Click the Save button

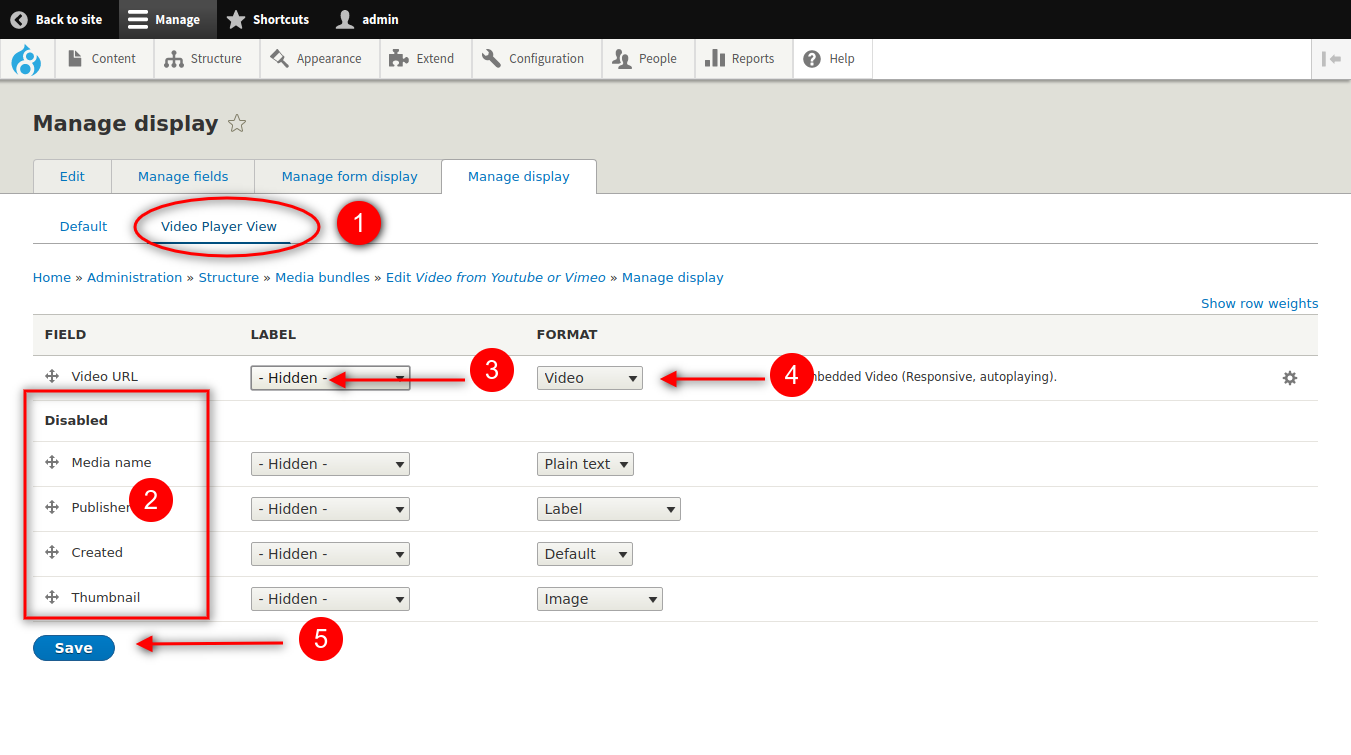(74, 648)
